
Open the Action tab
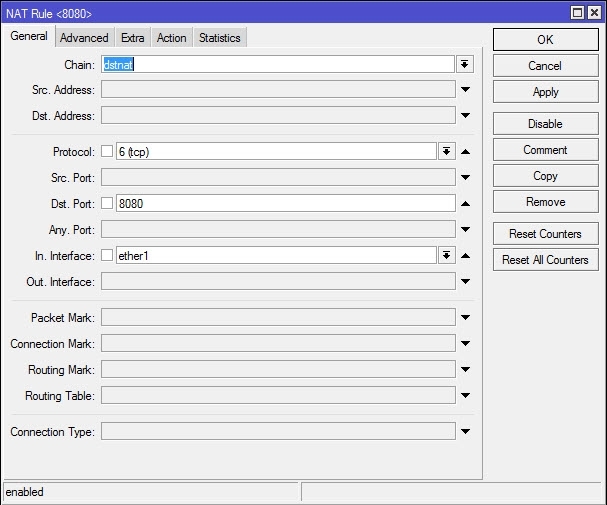click(171, 38)
